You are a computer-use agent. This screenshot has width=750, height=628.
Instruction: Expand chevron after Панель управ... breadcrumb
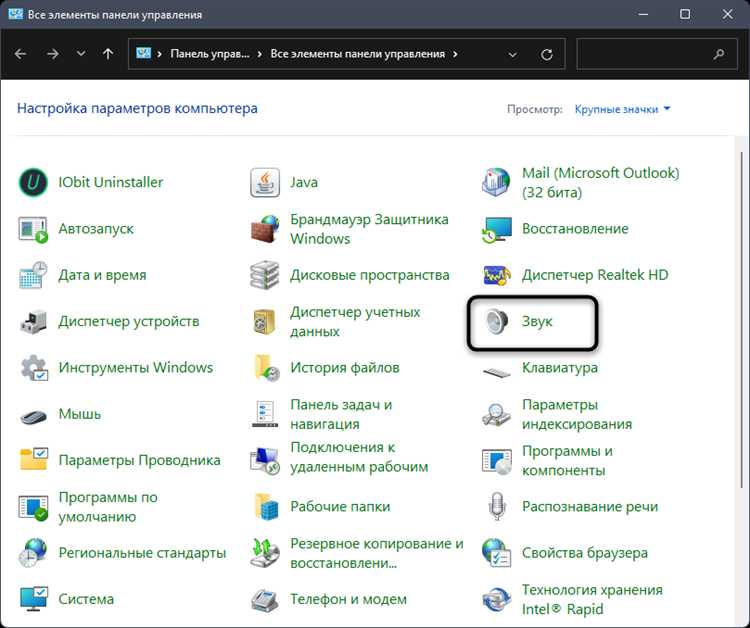tap(259, 54)
